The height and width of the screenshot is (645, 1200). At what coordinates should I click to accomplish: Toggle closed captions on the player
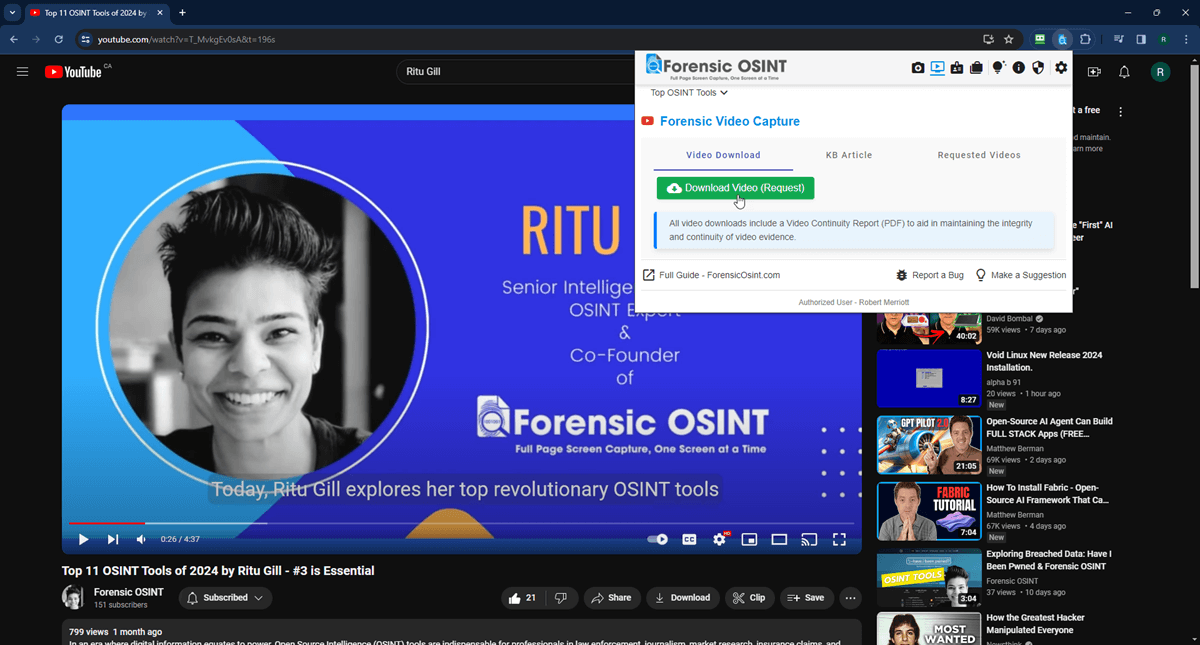tap(689, 539)
